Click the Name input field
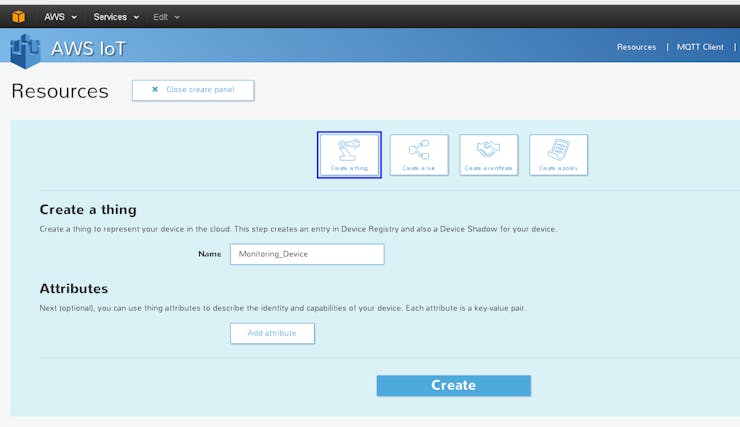Image resolution: width=740 pixels, height=427 pixels. click(x=307, y=254)
